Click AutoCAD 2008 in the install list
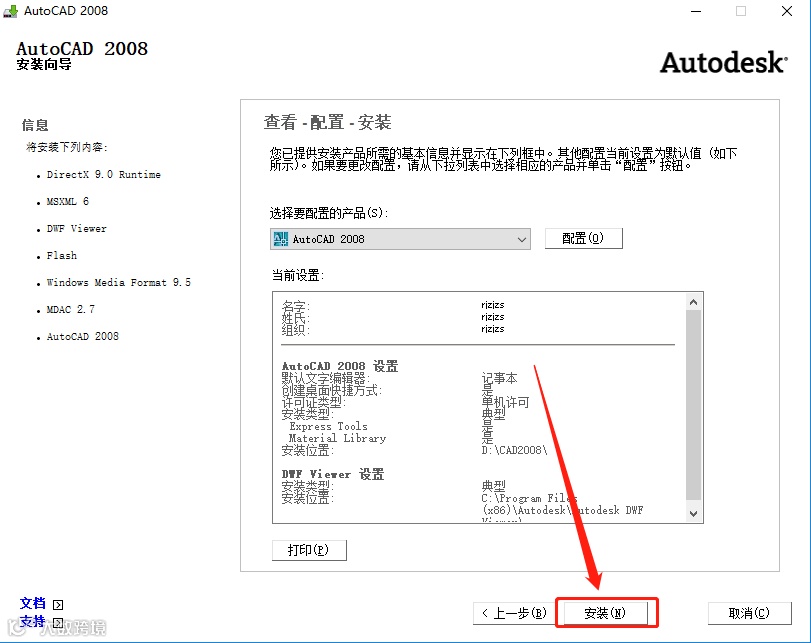The height and width of the screenshot is (643, 811). [x=83, y=336]
